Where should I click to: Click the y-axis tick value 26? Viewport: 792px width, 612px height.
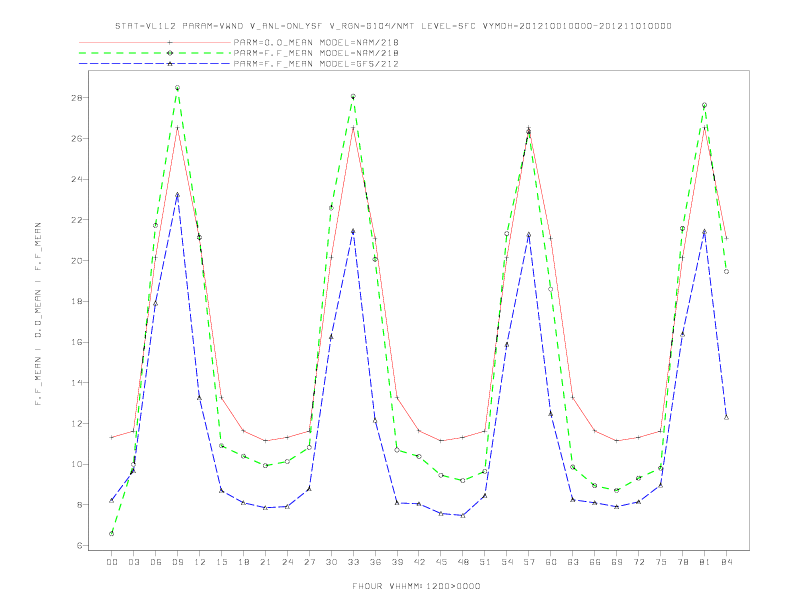click(76, 138)
